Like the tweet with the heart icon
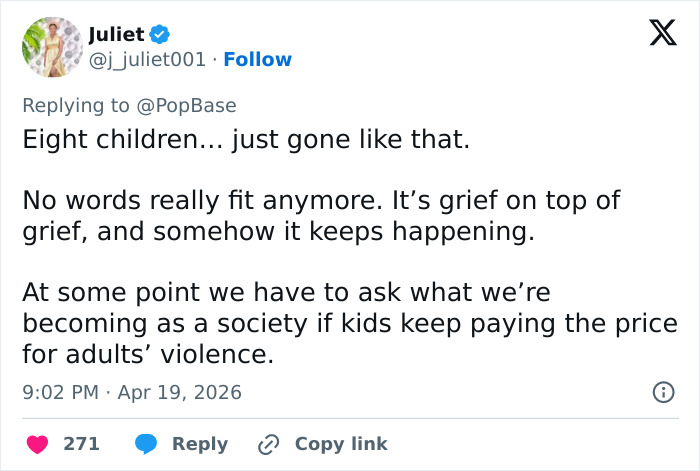Viewport: 700px width, 471px height. pos(37,444)
